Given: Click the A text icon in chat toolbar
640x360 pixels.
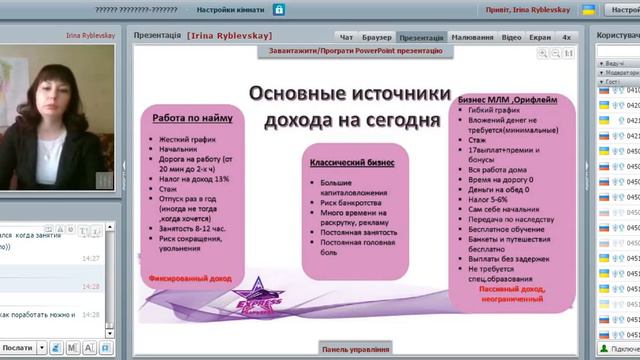Looking at the screenshot, I should (89, 348).
